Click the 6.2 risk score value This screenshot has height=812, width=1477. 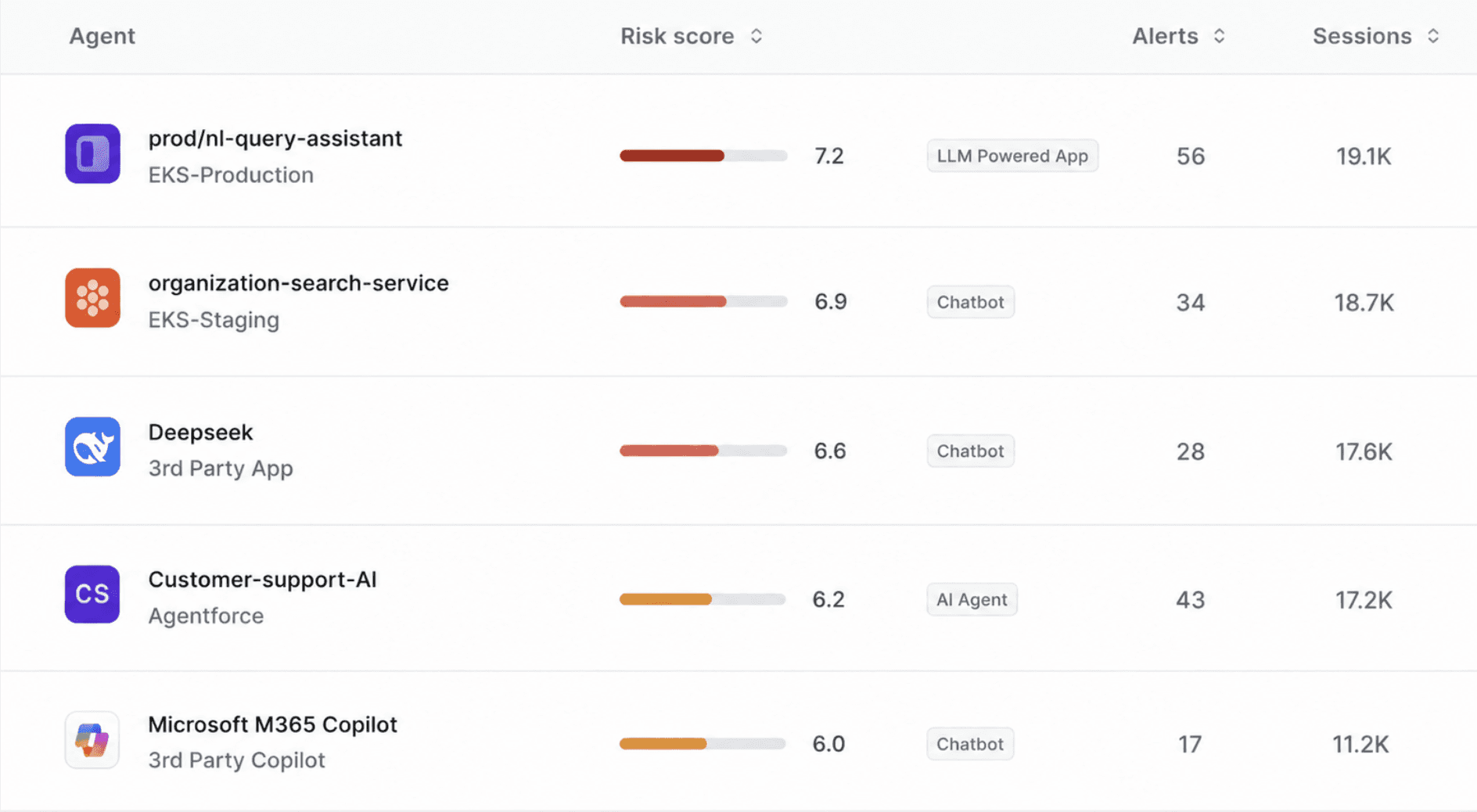(828, 600)
